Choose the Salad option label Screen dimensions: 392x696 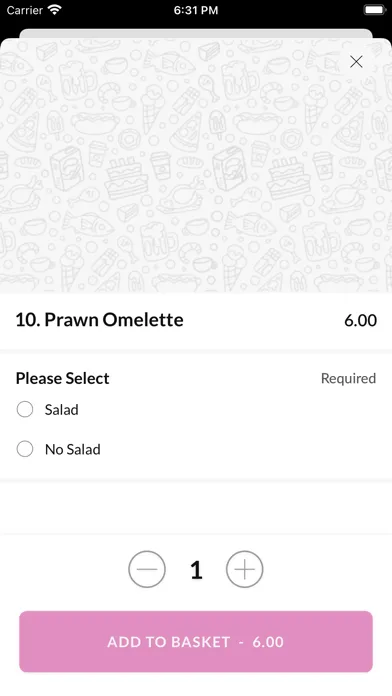[62, 409]
